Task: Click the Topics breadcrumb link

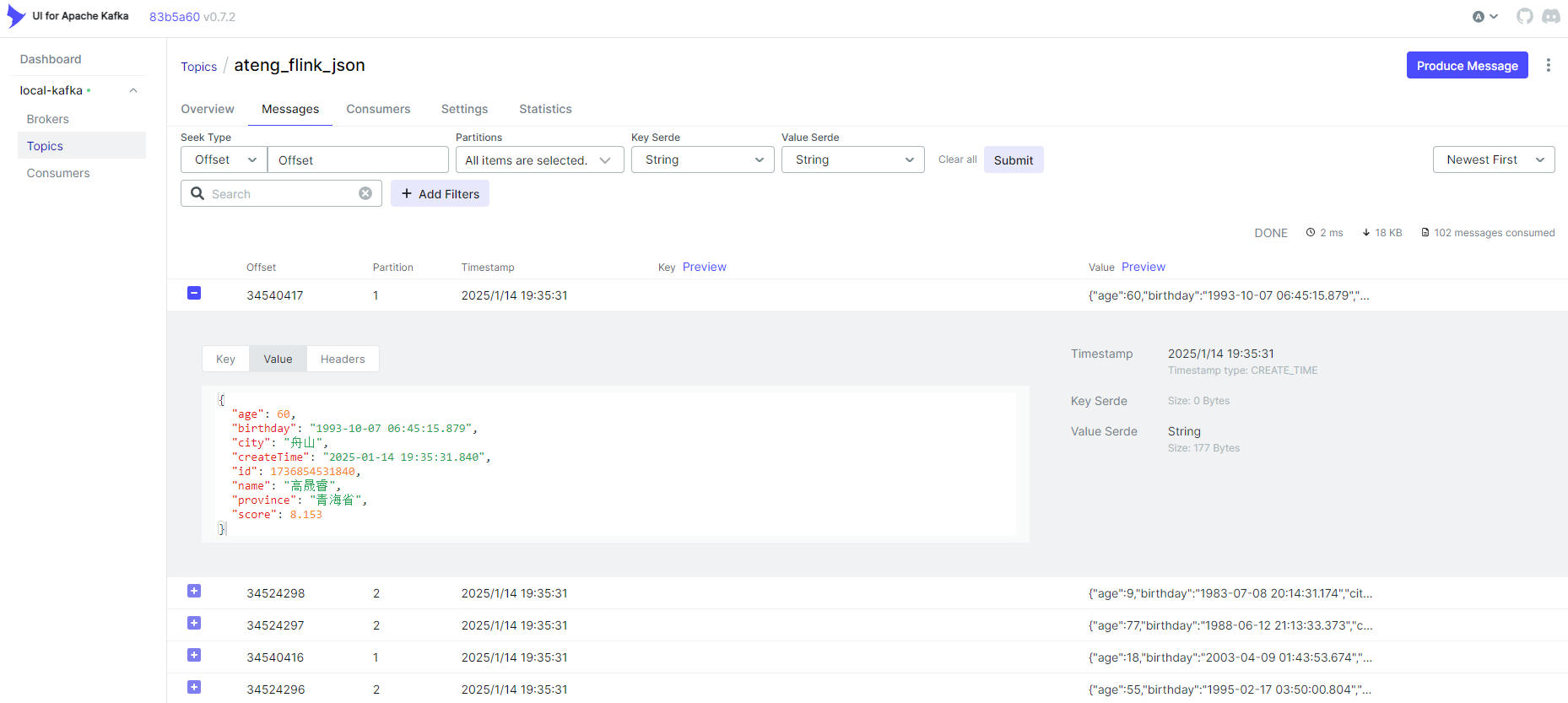Action: [198, 67]
